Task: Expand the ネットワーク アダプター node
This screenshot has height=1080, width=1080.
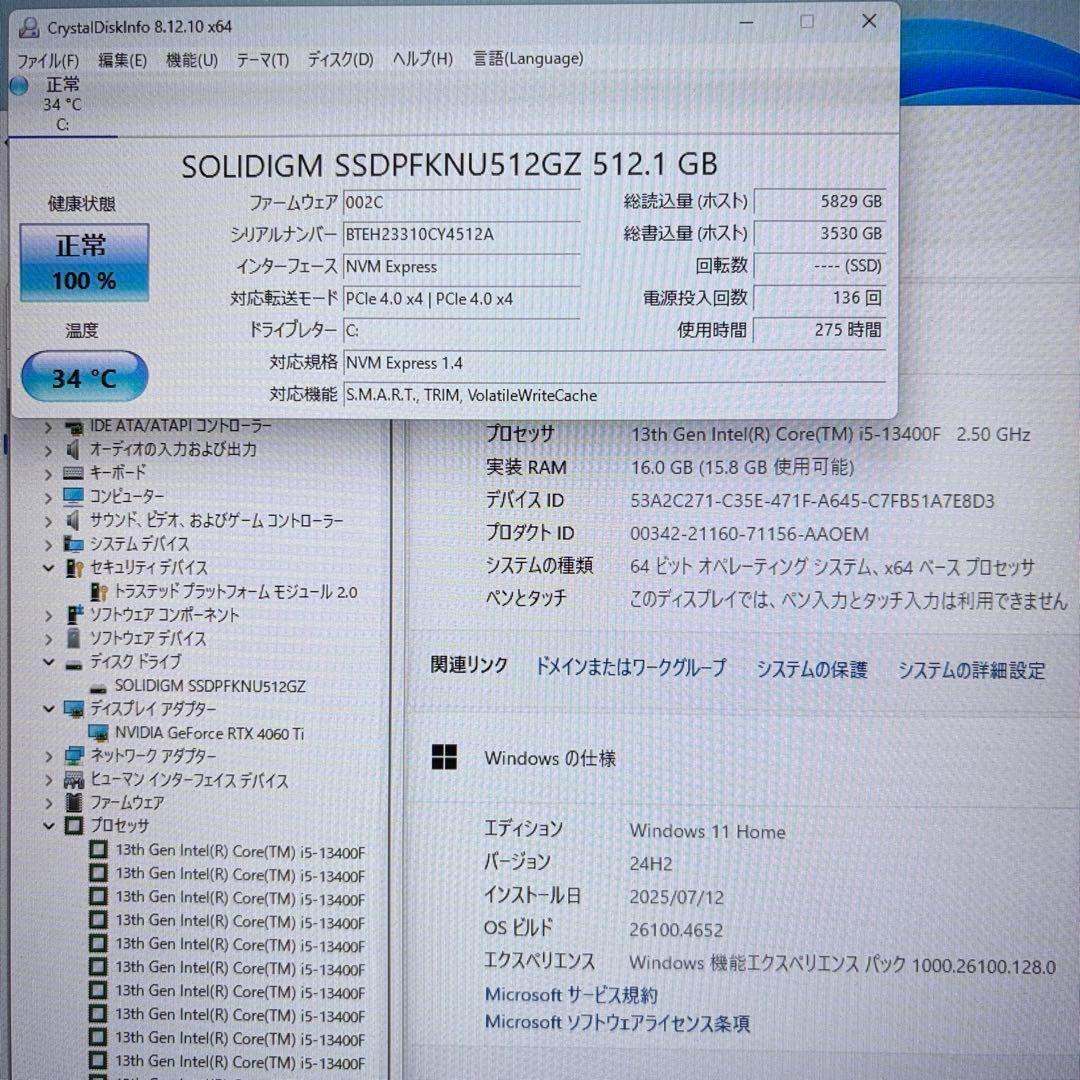Action: (48, 757)
